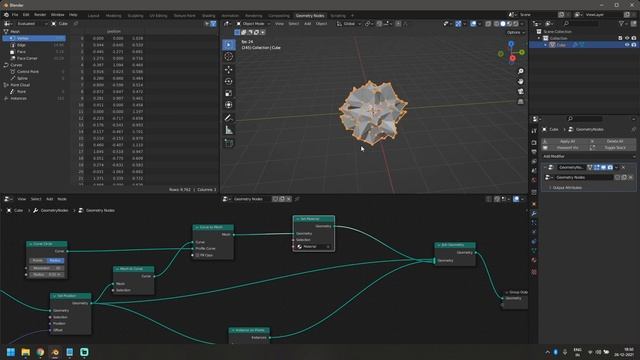640x360 pixels.
Task: Activate the Transform tool
Action: coord(229,105)
